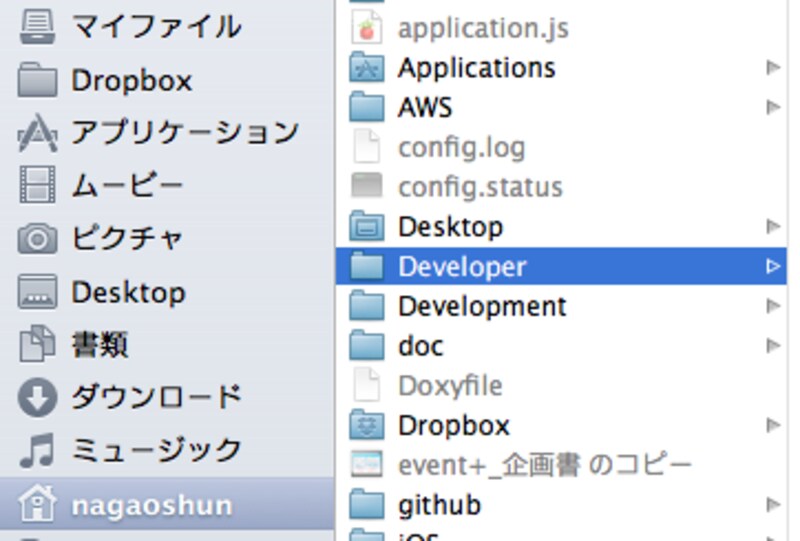Click the アプリケーション sidebar icon

tap(37, 133)
